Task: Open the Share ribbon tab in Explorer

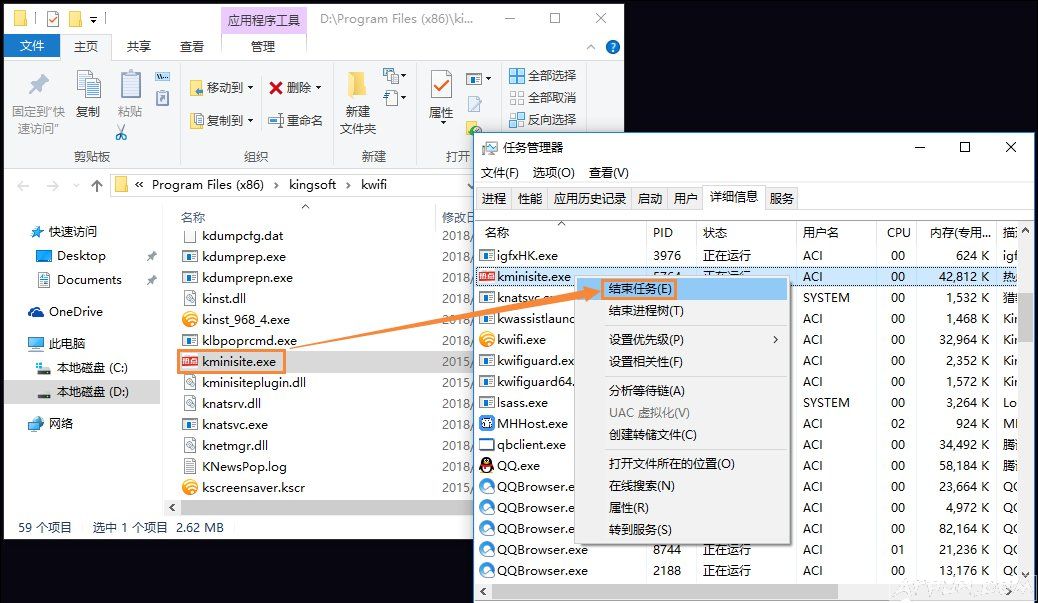Action: pyautogui.click(x=139, y=47)
